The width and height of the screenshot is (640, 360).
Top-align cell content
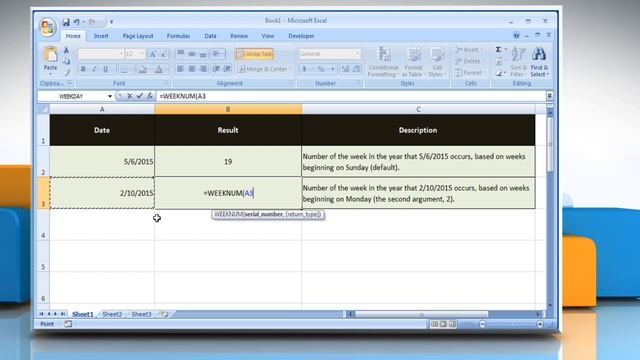(180, 53)
